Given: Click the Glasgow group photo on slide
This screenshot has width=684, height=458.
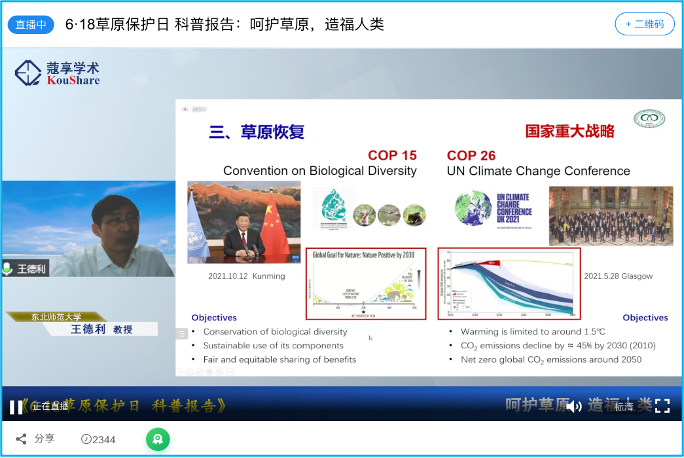Looking at the screenshot, I should click(611, 215).
